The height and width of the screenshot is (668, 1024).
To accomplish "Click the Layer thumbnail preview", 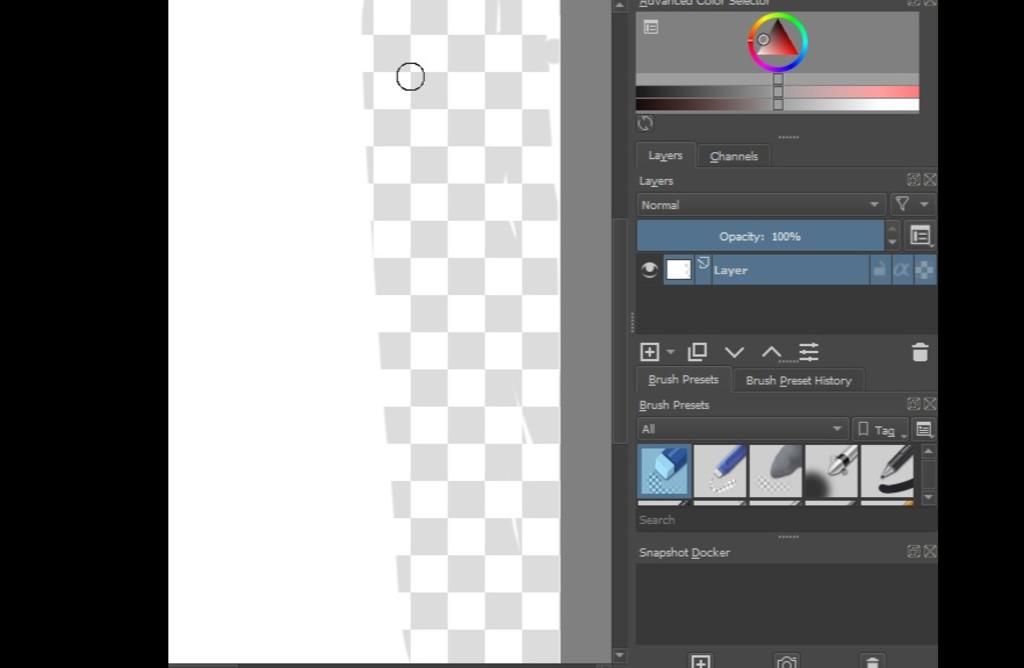I will [679, 270].
